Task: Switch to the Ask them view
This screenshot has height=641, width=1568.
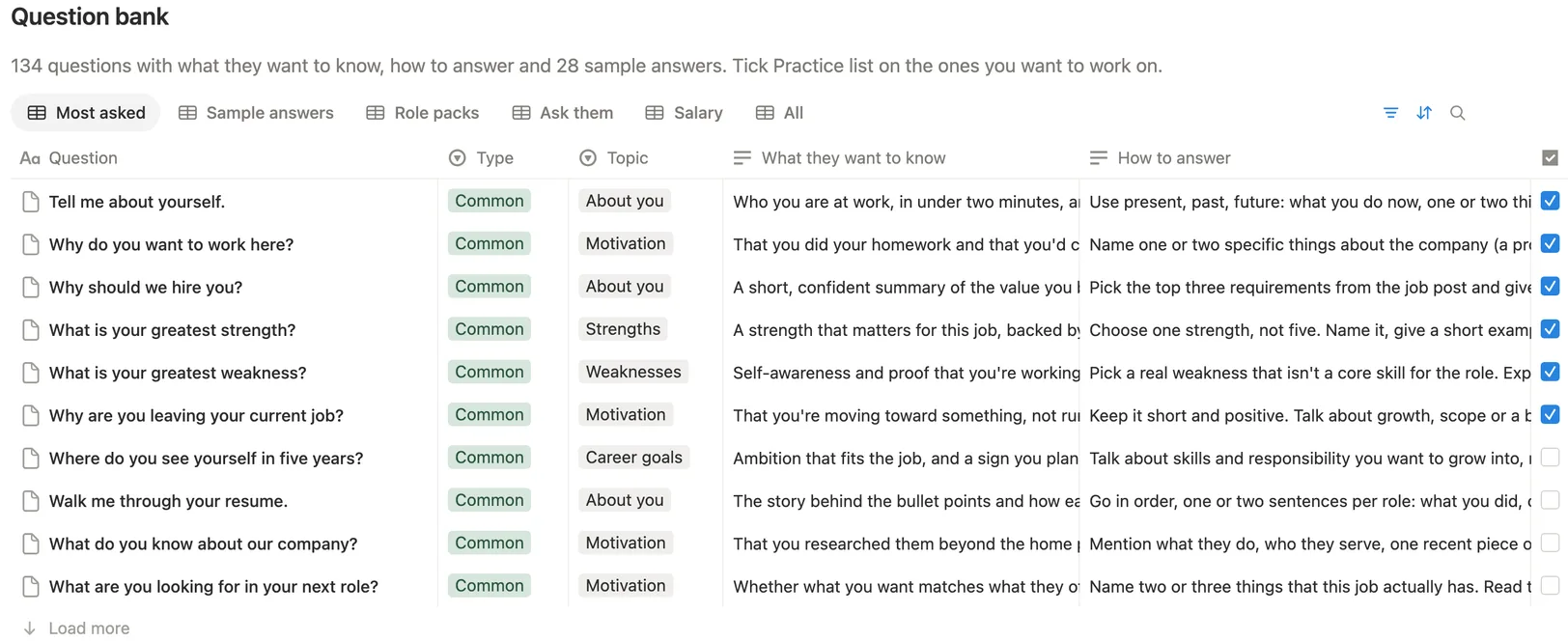Action: pos(563,113)
